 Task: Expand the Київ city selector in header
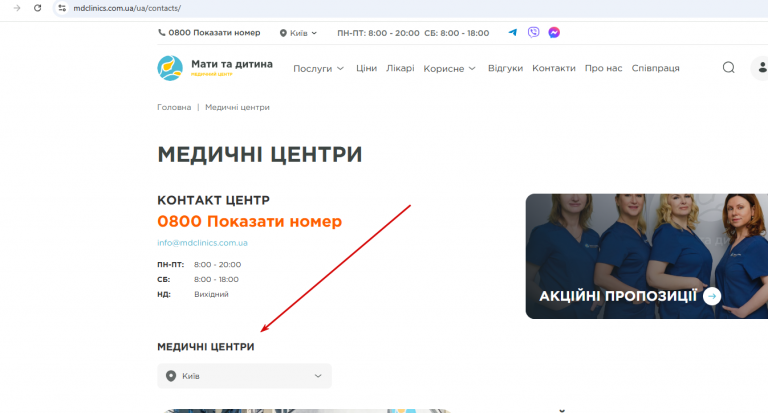tap(298, 33)
